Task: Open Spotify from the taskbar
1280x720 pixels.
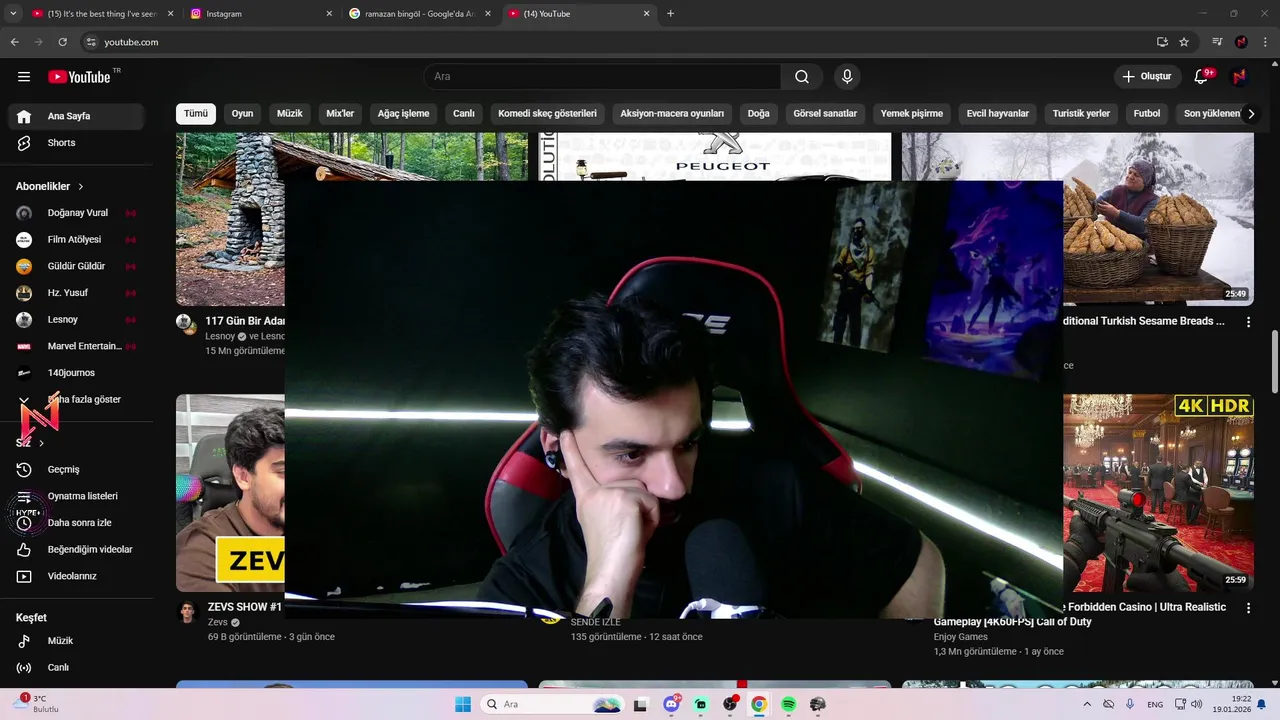Action: click(788, 705)
